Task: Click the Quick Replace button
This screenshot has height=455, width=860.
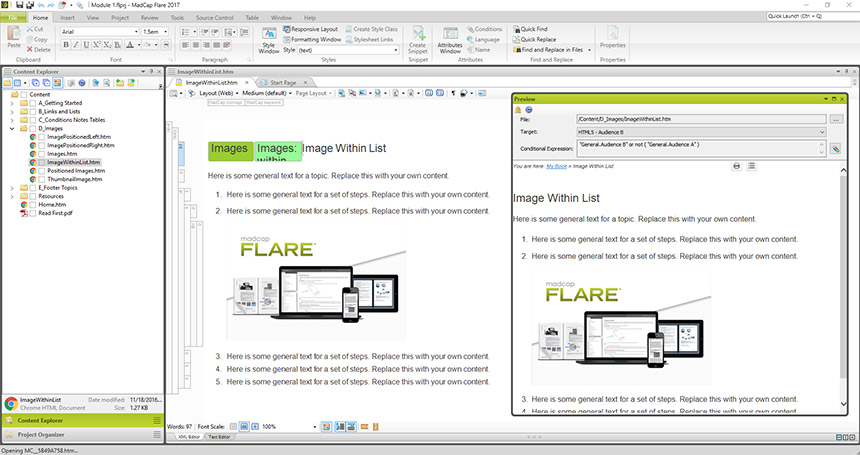Action: pyautogui.click(x=534, y=39)
